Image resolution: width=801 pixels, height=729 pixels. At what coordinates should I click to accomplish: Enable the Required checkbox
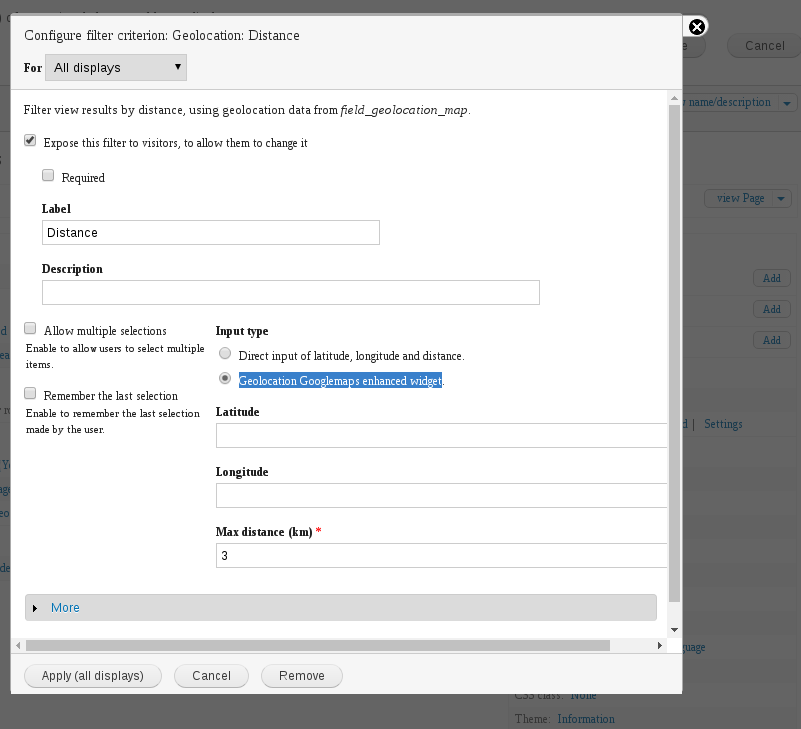click(x=48, y=176)
